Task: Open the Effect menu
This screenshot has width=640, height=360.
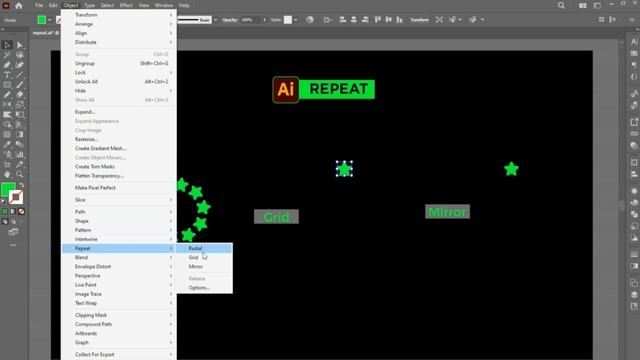Action: (126, 5)
